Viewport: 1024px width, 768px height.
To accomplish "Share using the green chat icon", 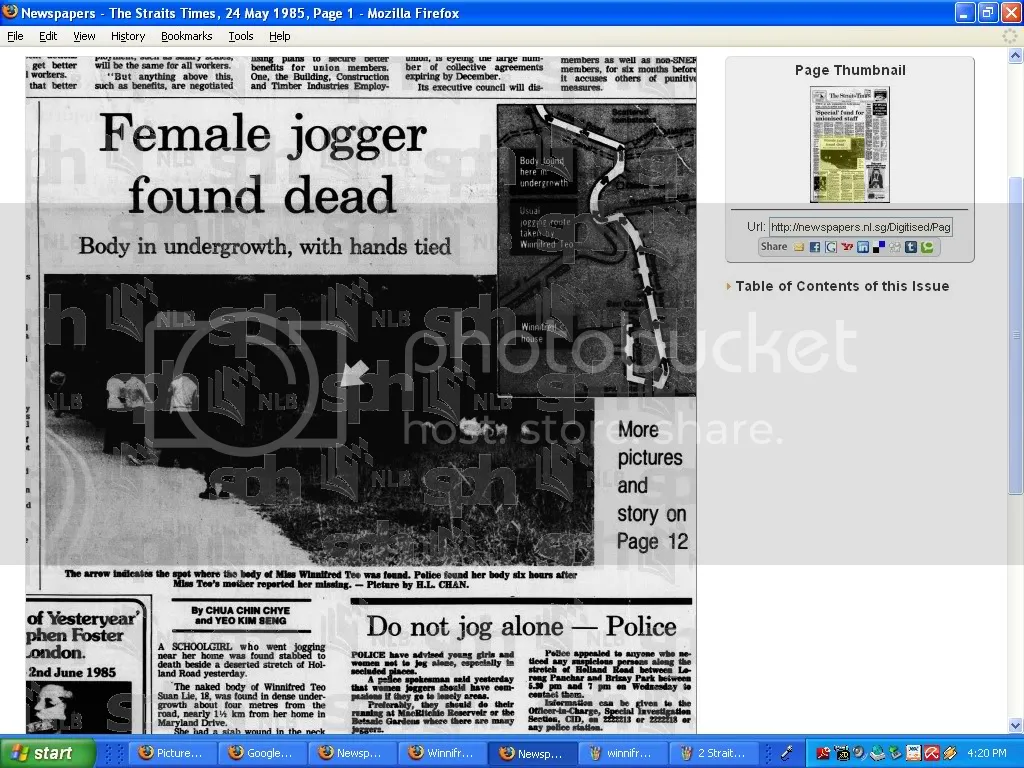I will [927, 247].
